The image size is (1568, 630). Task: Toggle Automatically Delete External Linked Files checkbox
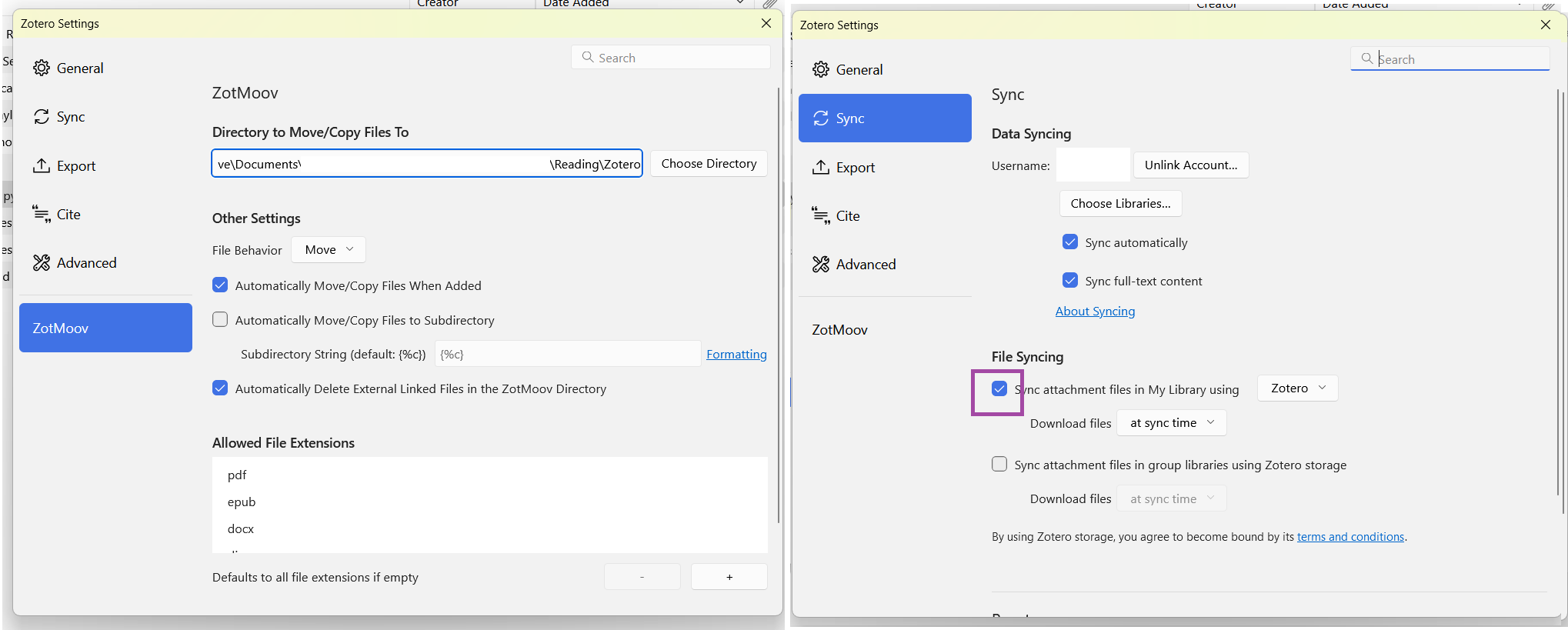click(220, 388)
